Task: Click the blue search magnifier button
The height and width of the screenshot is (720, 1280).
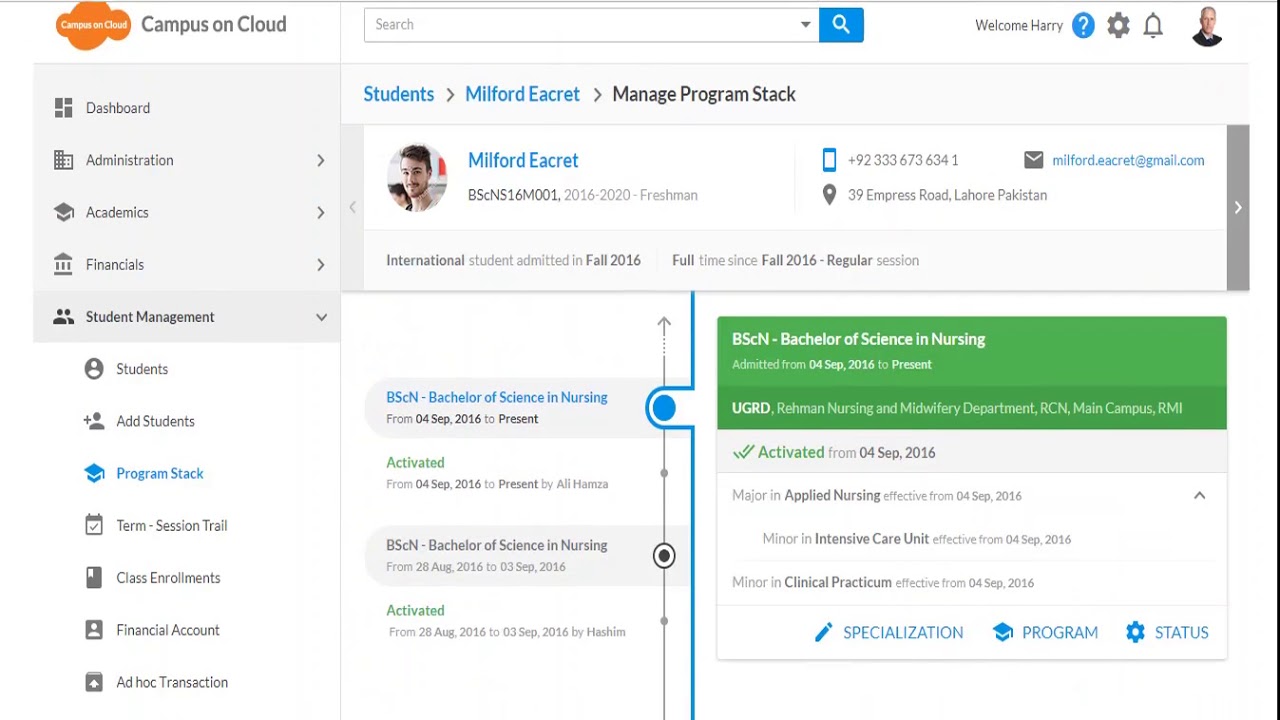Action: click(x=841, y=25)
